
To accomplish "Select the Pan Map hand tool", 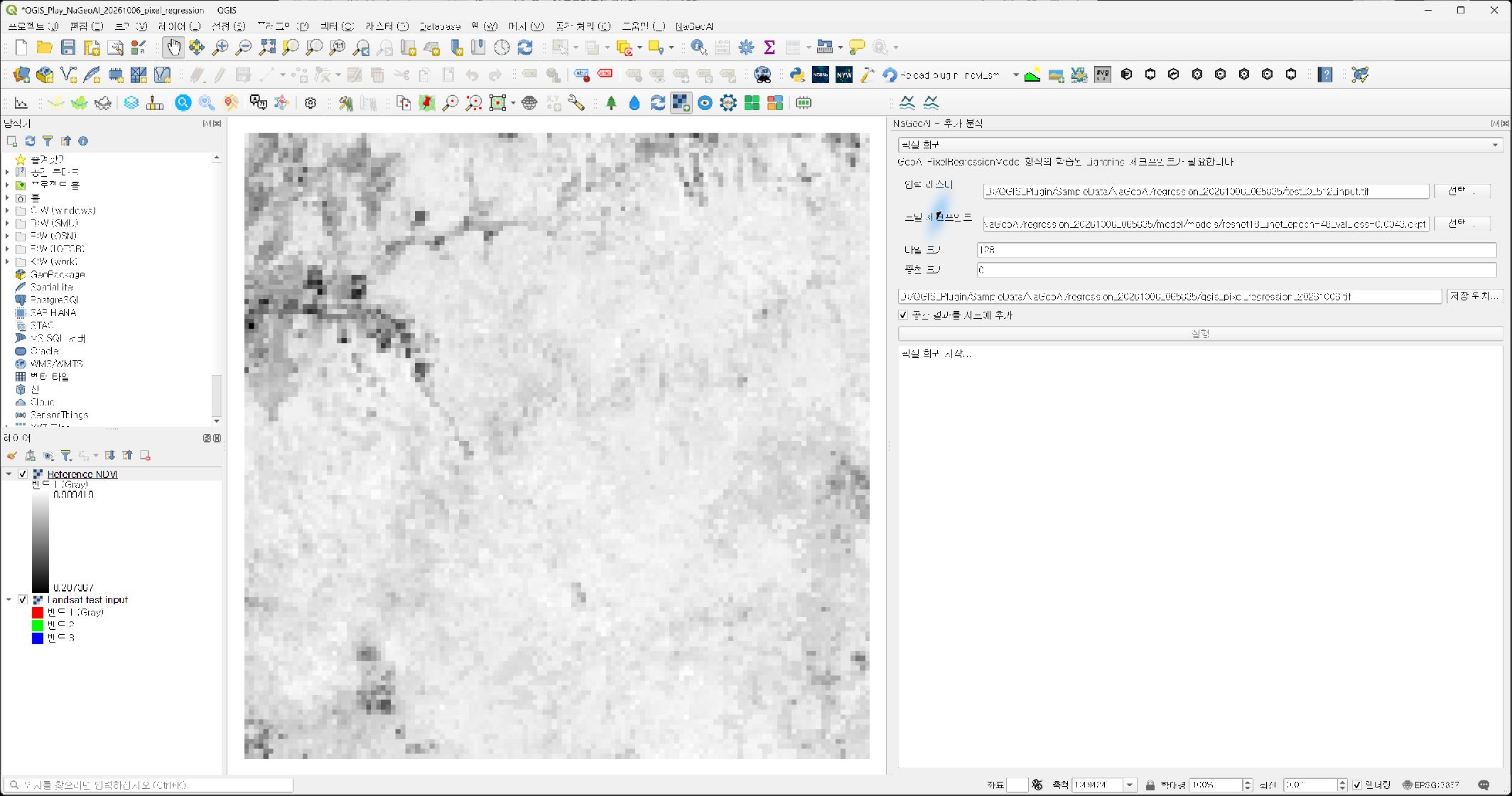I will click(173, 48).
